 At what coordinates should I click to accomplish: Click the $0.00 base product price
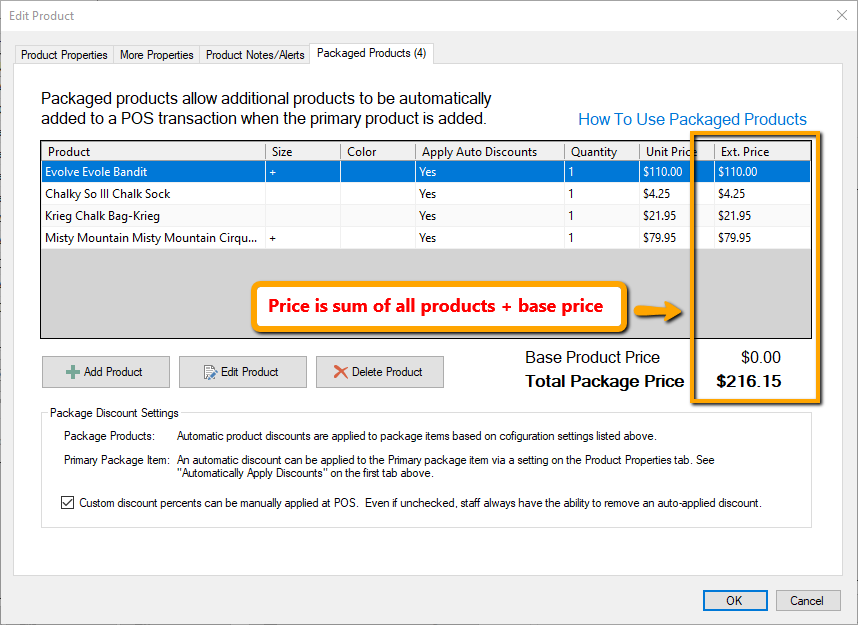[761, 357]
